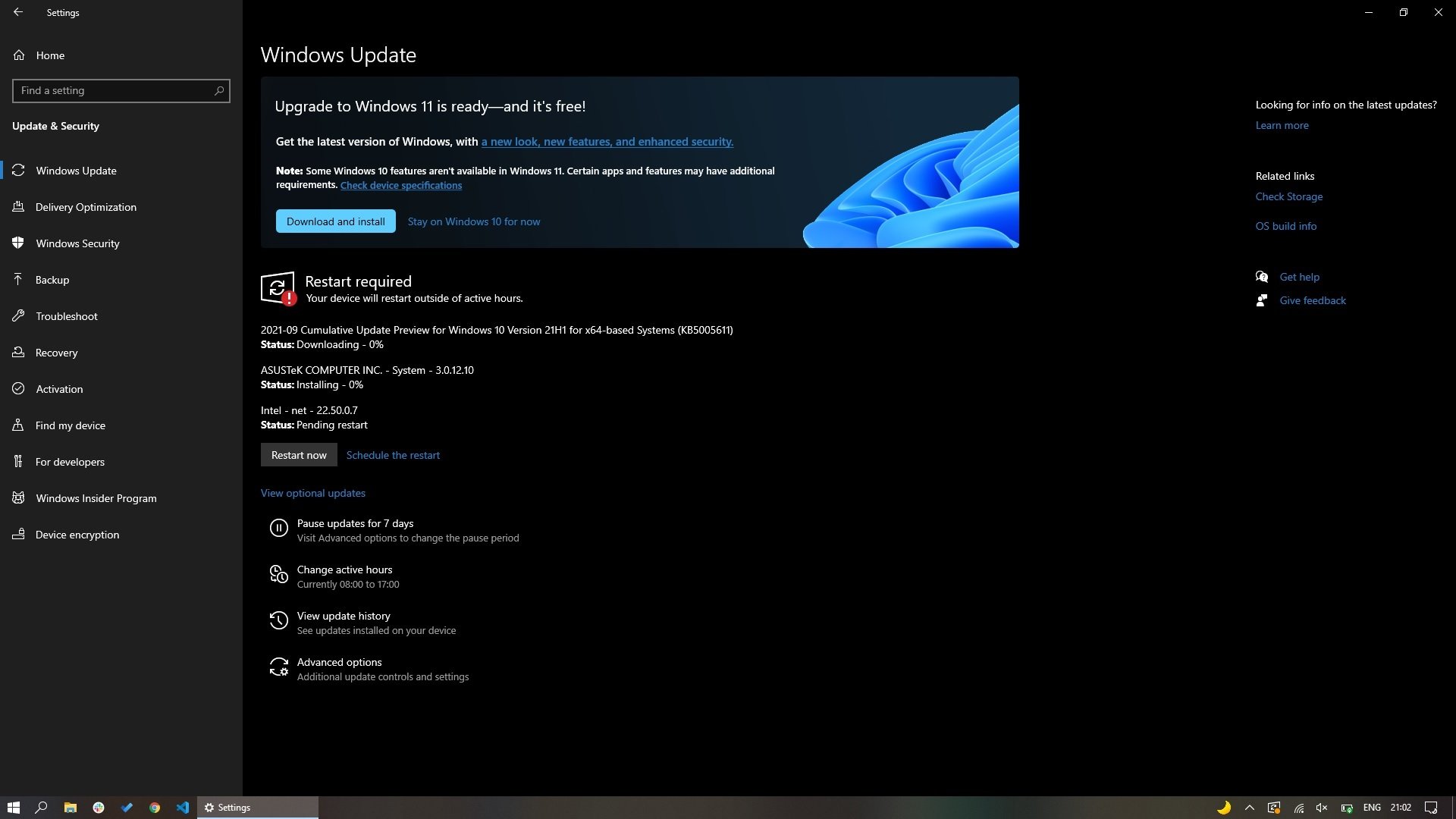1456x819 pixels.
Task: Click the Get help chat icon
Action: (x=1262, y=277)
